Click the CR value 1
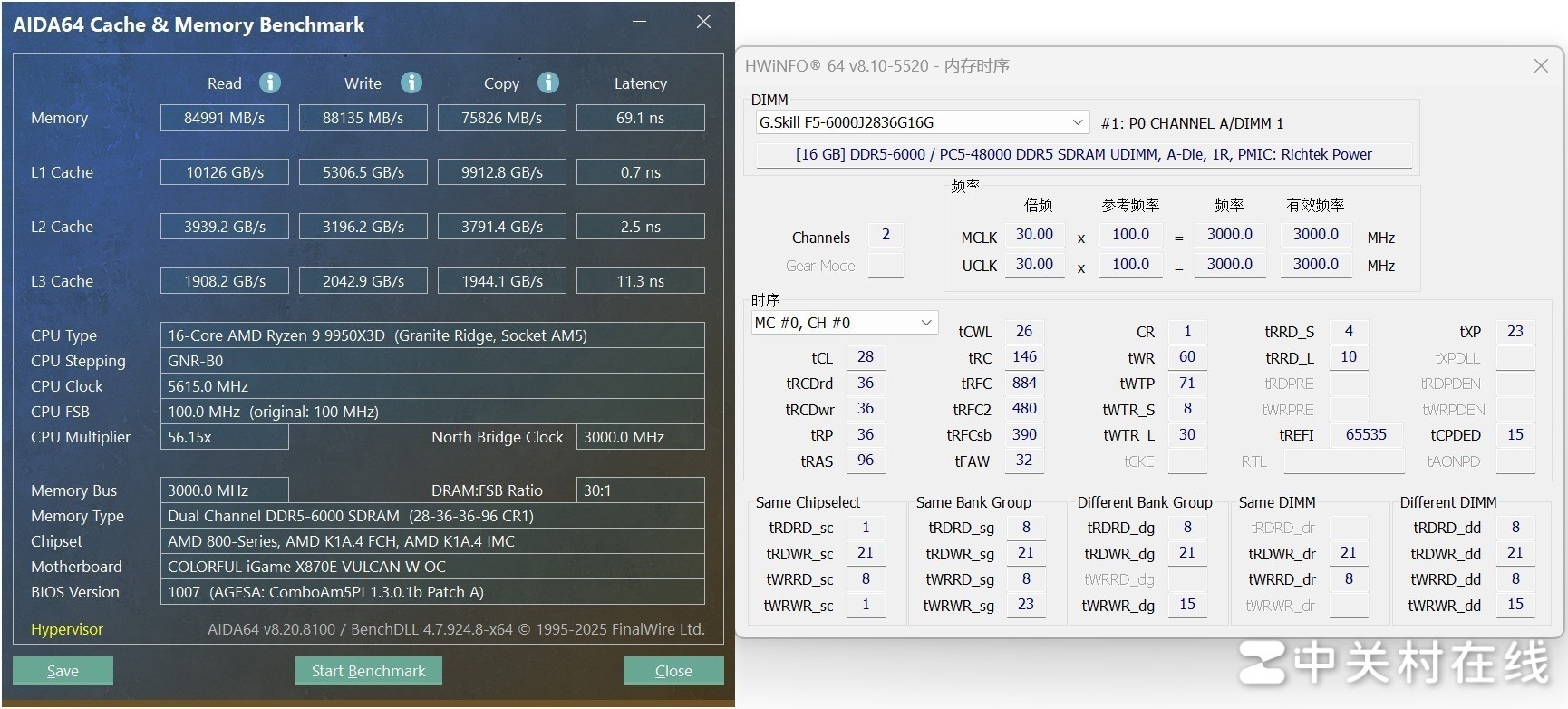1568x709 pixels. click(x=1187, y=332)
